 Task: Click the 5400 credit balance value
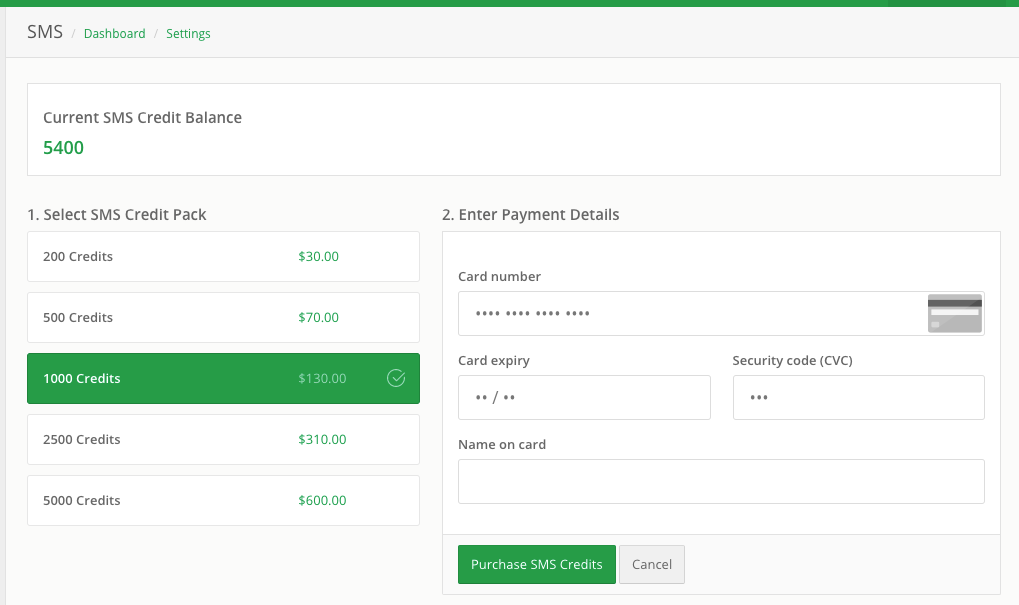coord(63,148)
